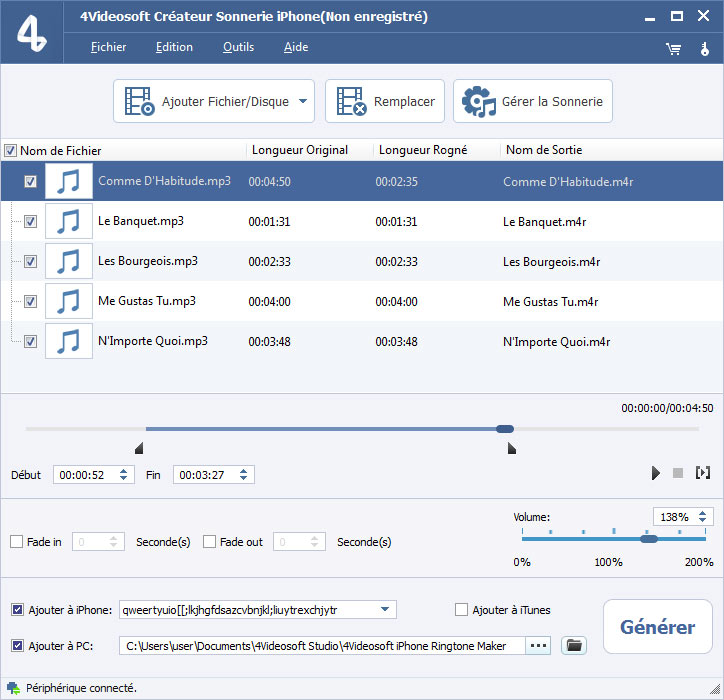Open output folder with folder icon
Screen dimensions: 724x700
[573, 646]
